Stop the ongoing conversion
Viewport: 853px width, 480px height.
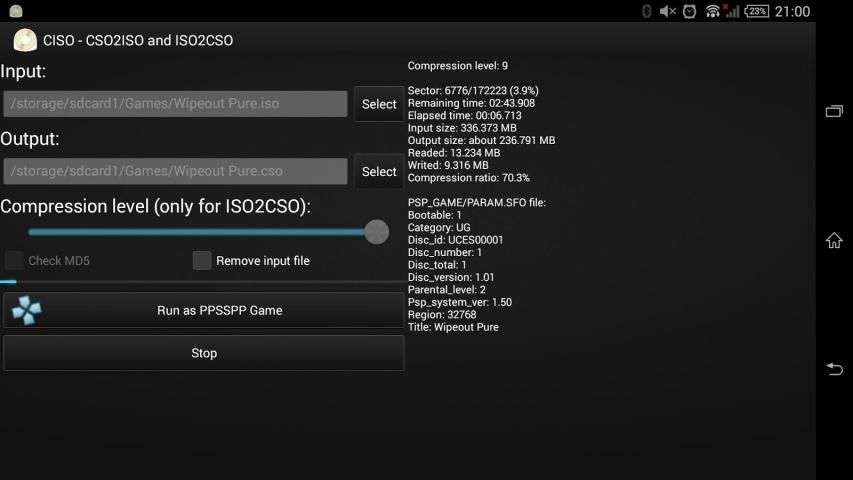tap(203, 353)
